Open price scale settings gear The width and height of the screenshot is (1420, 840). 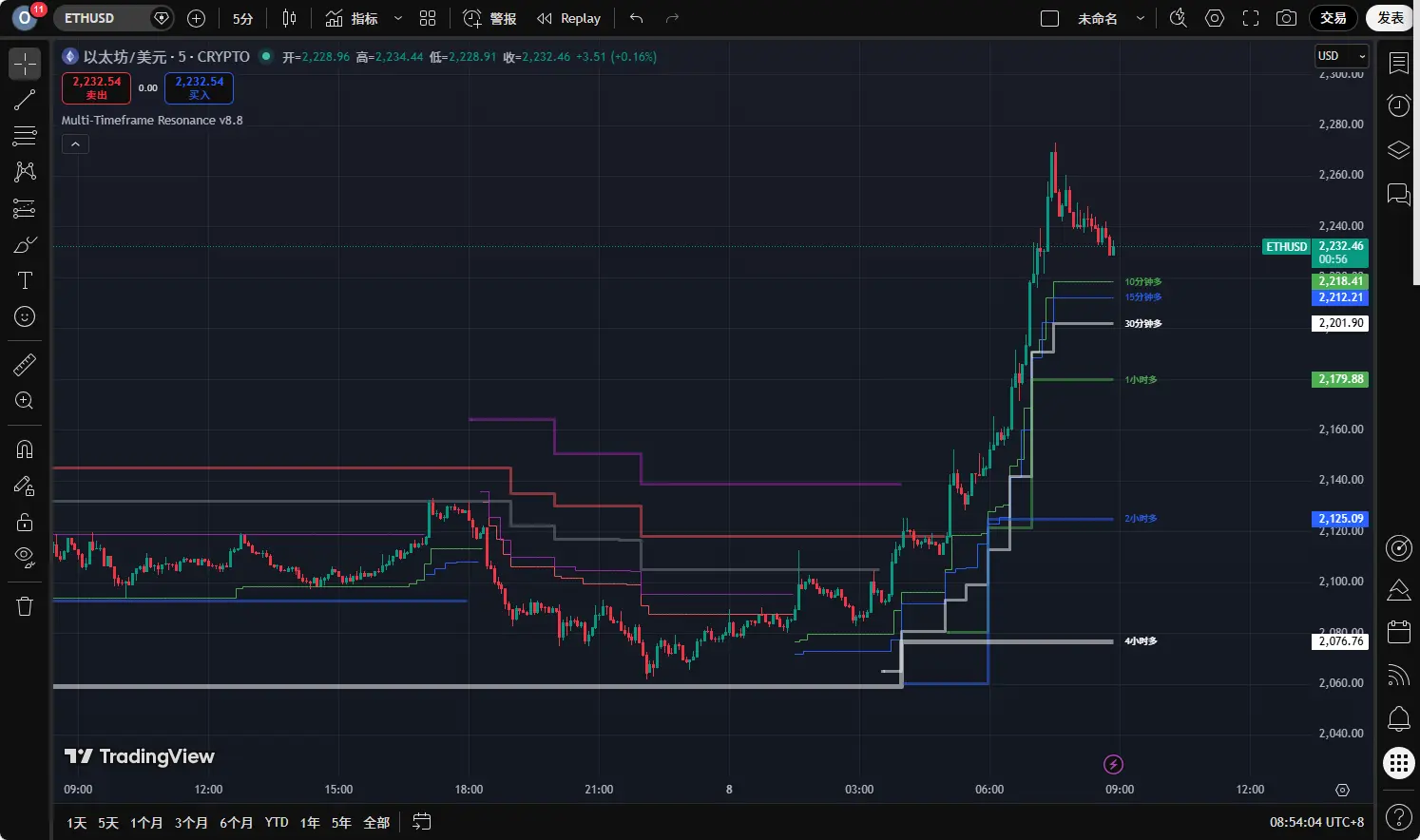[x=1342, y=790]
